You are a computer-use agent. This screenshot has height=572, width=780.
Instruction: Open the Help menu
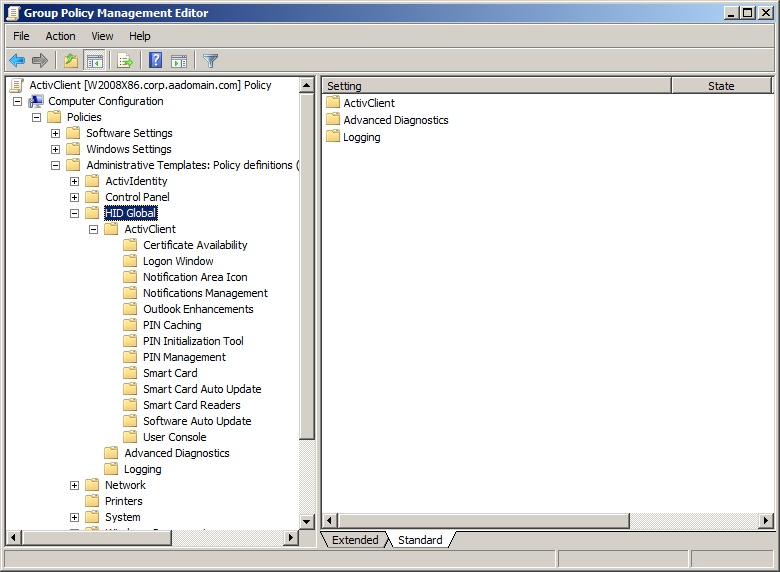click(x=140, y=36)
